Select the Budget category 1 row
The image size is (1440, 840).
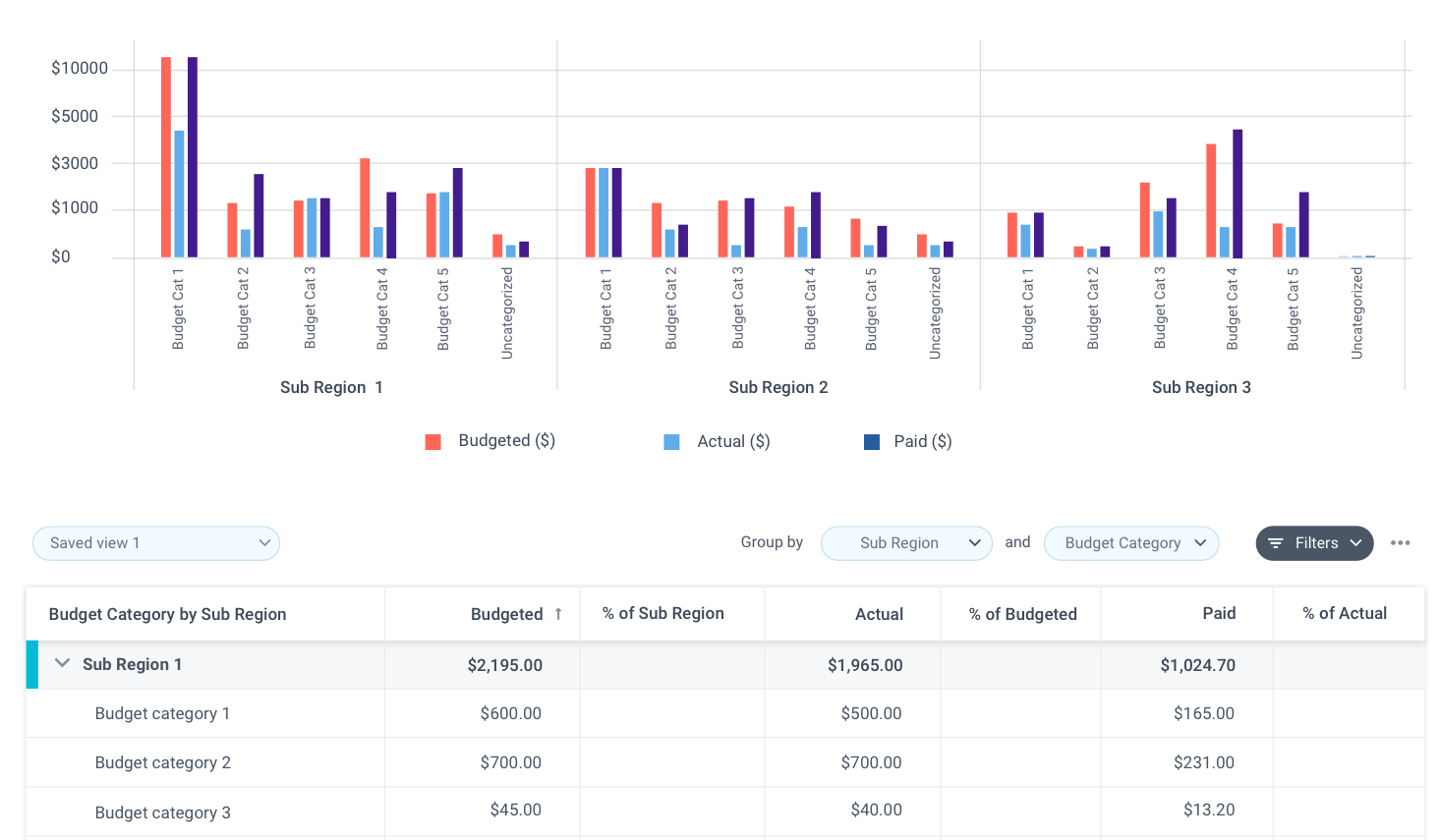[162, 713]
